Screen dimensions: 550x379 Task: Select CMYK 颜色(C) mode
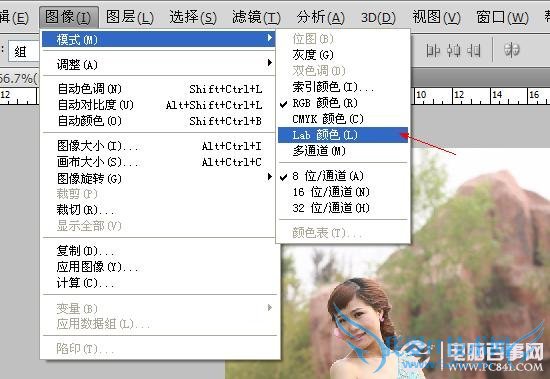(343, 119)
